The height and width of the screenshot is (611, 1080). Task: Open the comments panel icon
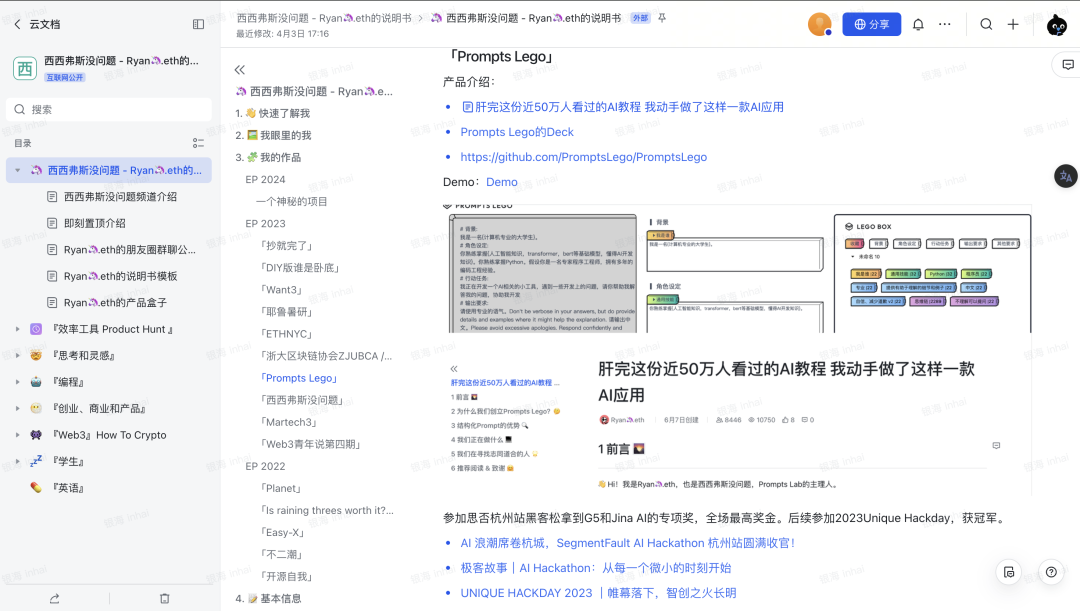coord(1068,65)
